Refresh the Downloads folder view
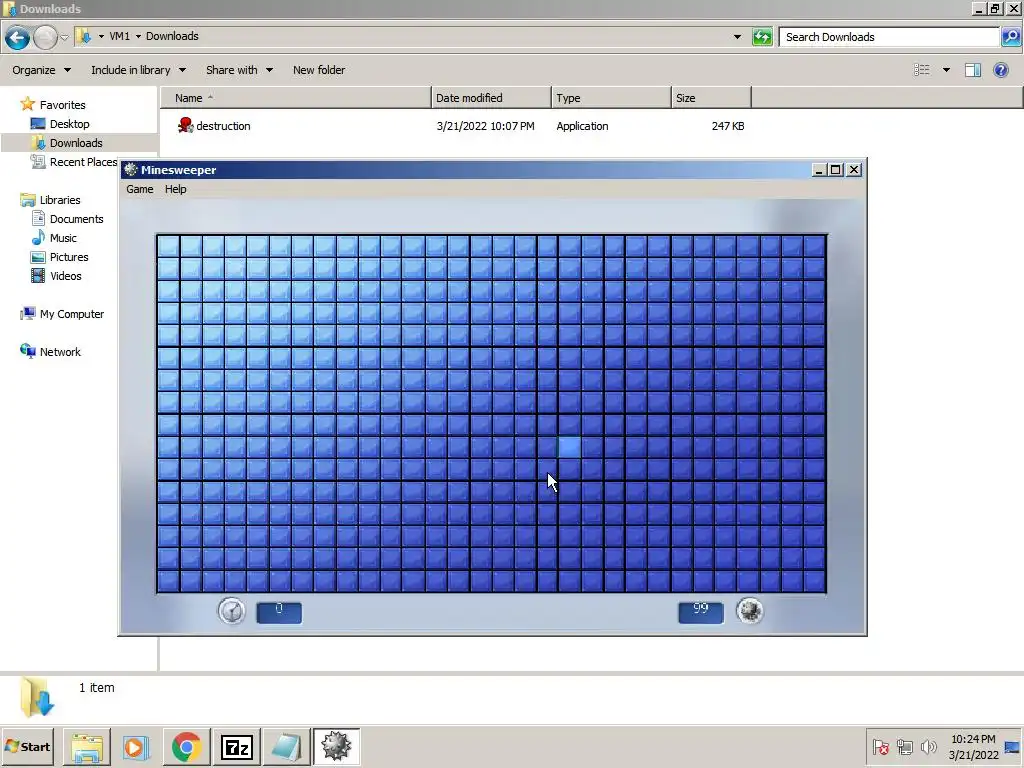This screenshot has height=768, width=1024. click(x=762, y=37)
